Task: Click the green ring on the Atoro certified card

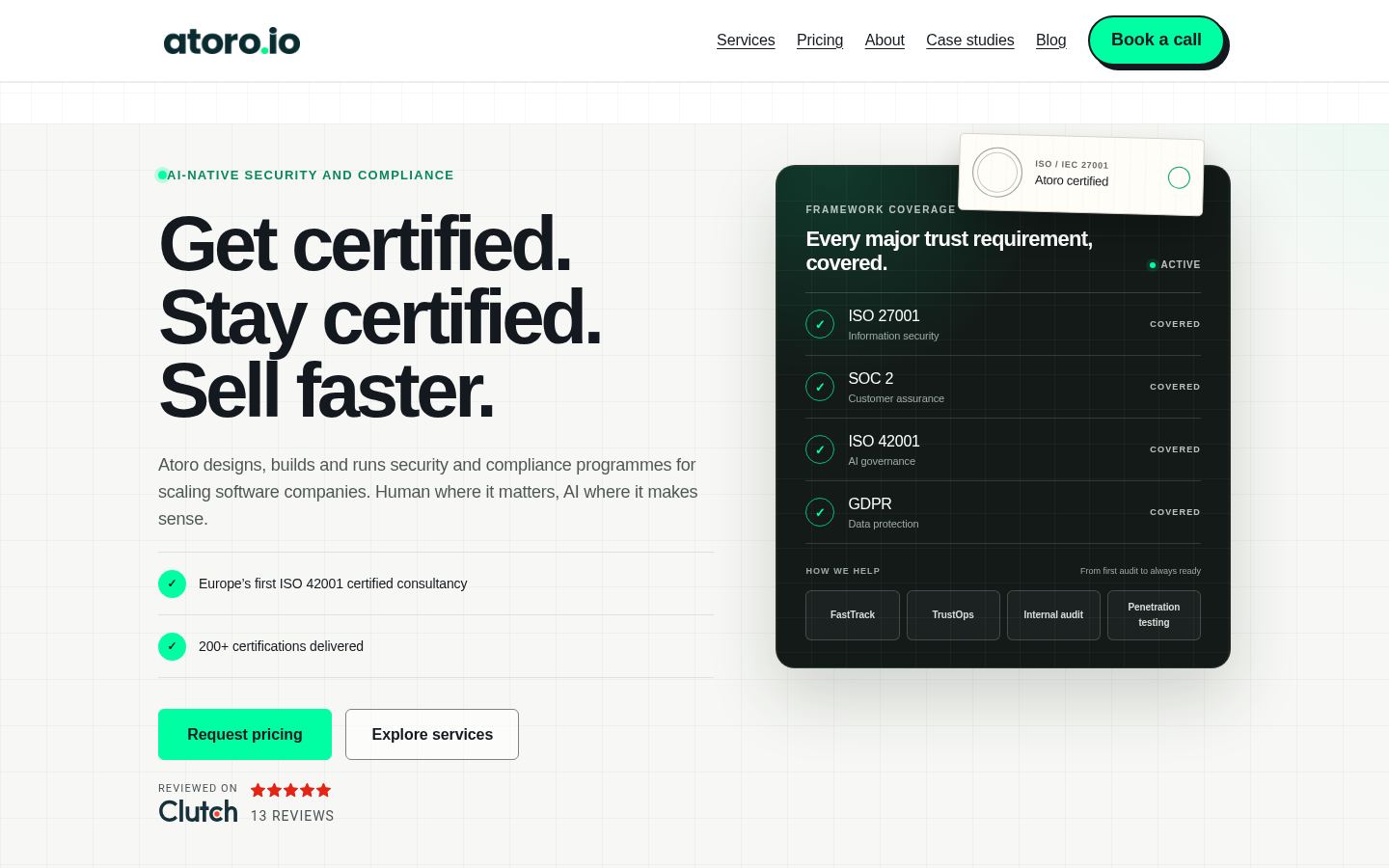Action: [1179, 177]
